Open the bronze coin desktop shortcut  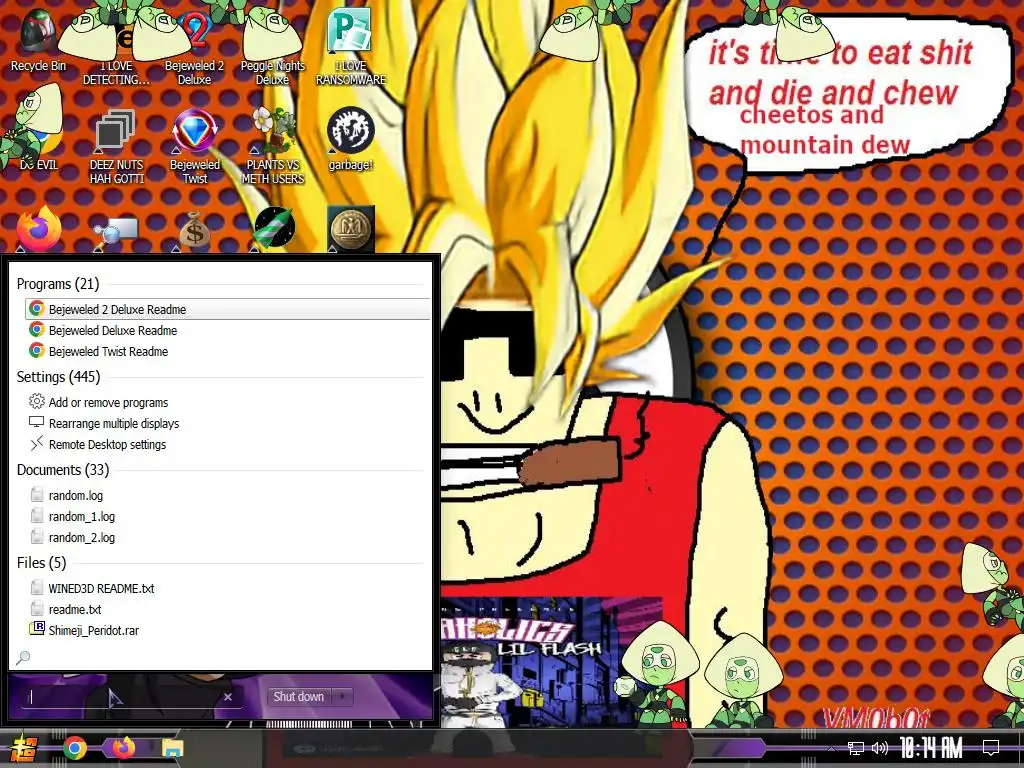(x=351, y=229)
